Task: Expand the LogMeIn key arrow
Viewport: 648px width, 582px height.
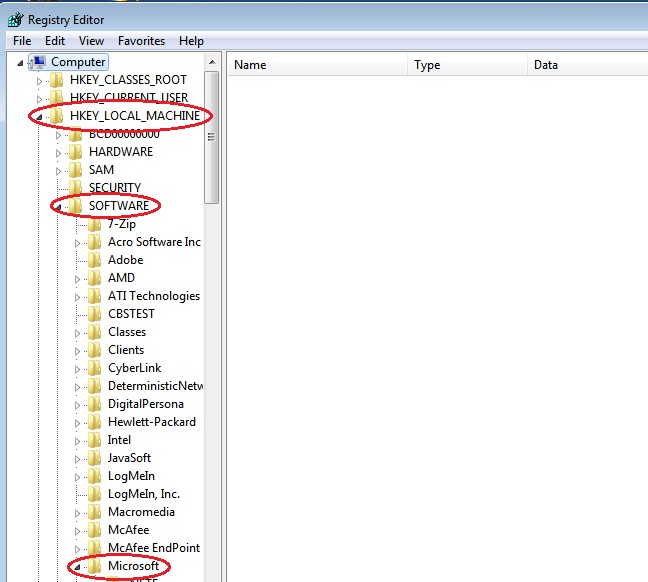Action: (x=77, y=477)
